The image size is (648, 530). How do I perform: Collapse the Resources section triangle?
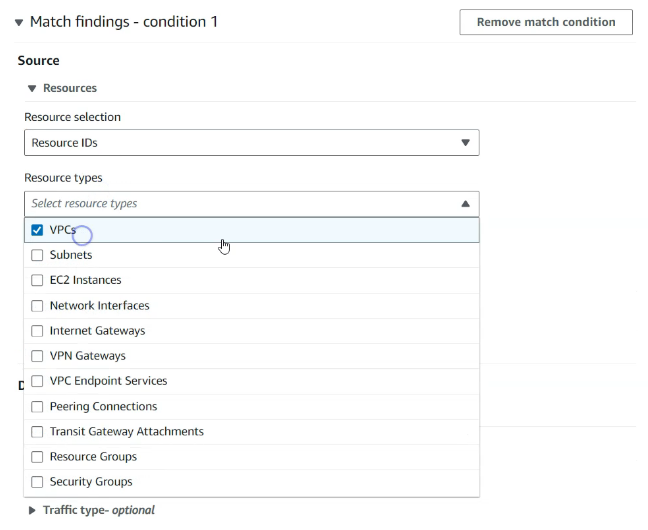tap(32, 89)
